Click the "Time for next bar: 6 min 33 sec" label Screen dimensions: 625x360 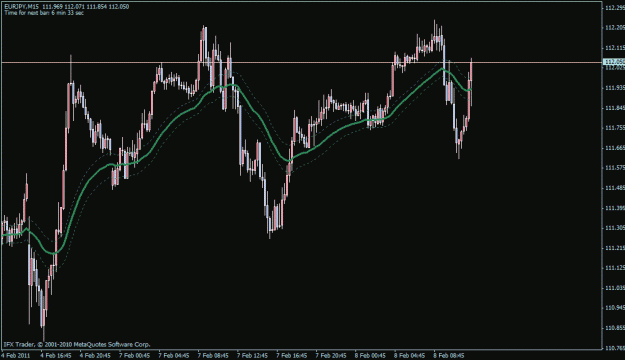point(44,13)
